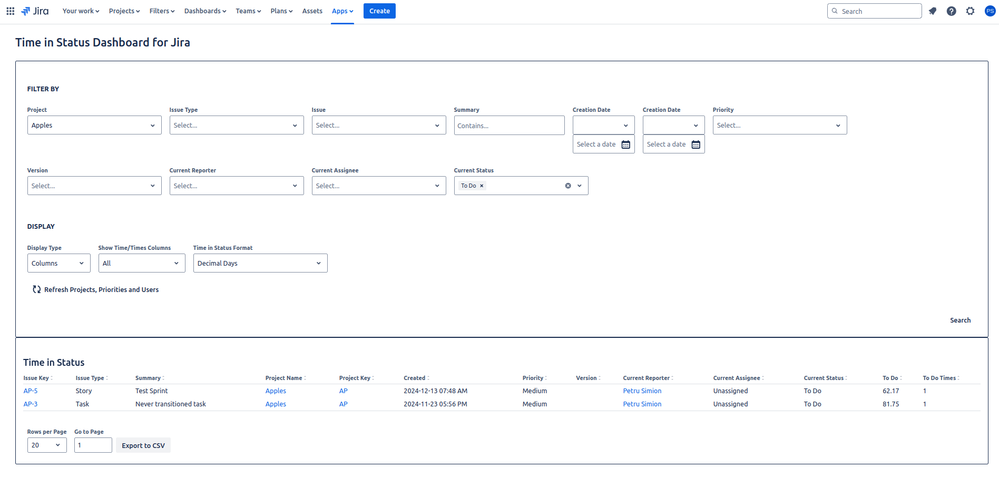
Task: Sort by Current Status column
Action: click(826, 378)
